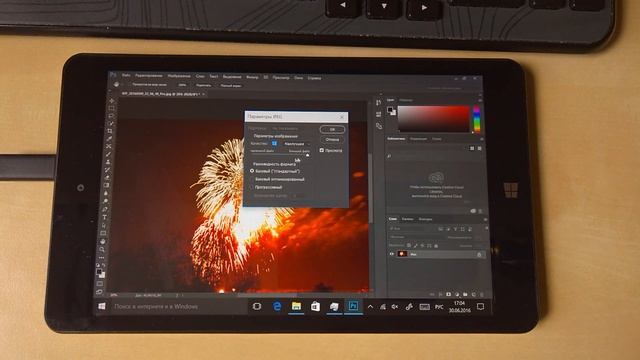Select the Базовый оптимизированный radio button
Screen dimensions: 640x360
(251, 179)
